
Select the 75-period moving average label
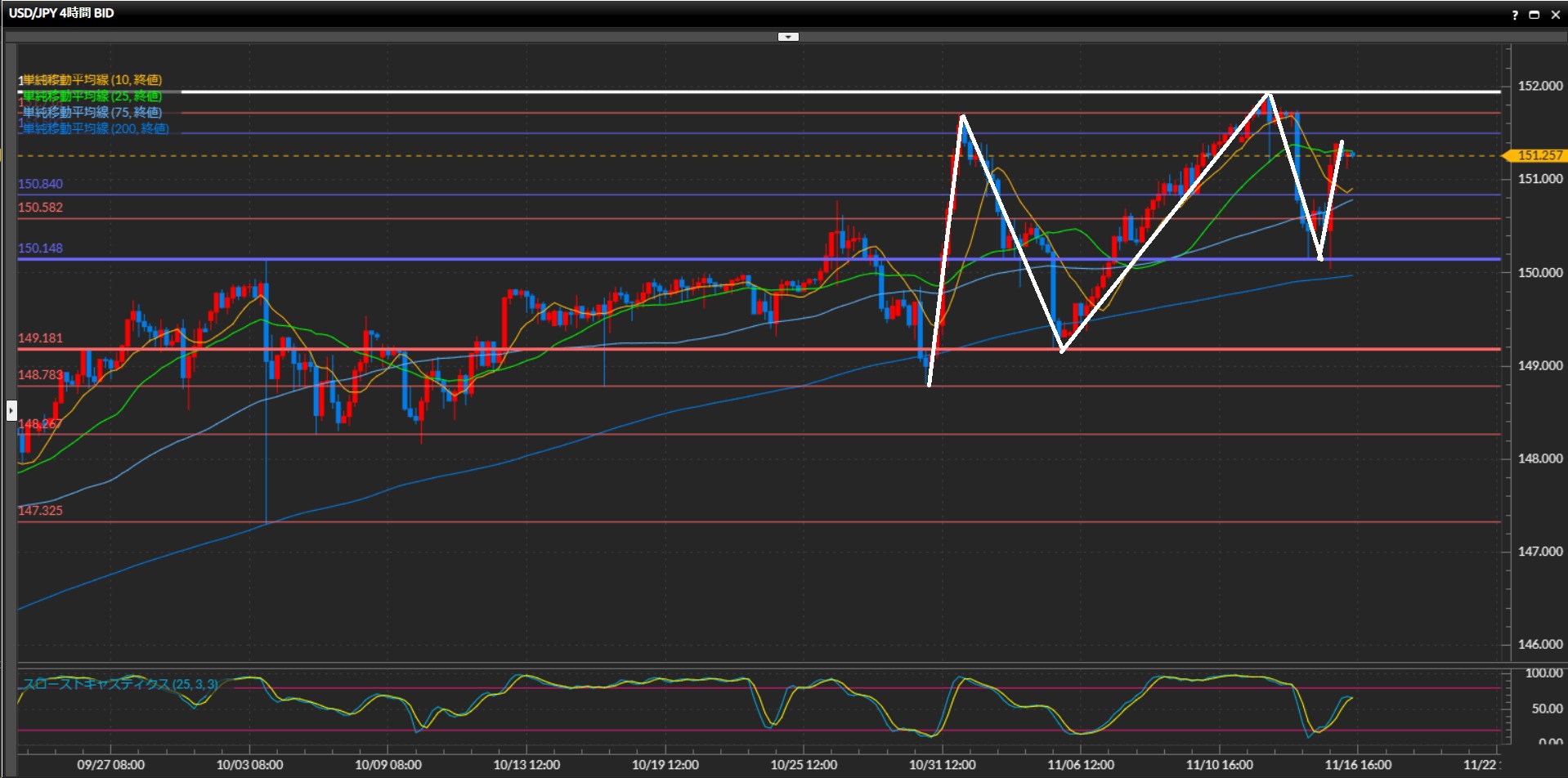[92, 113]
